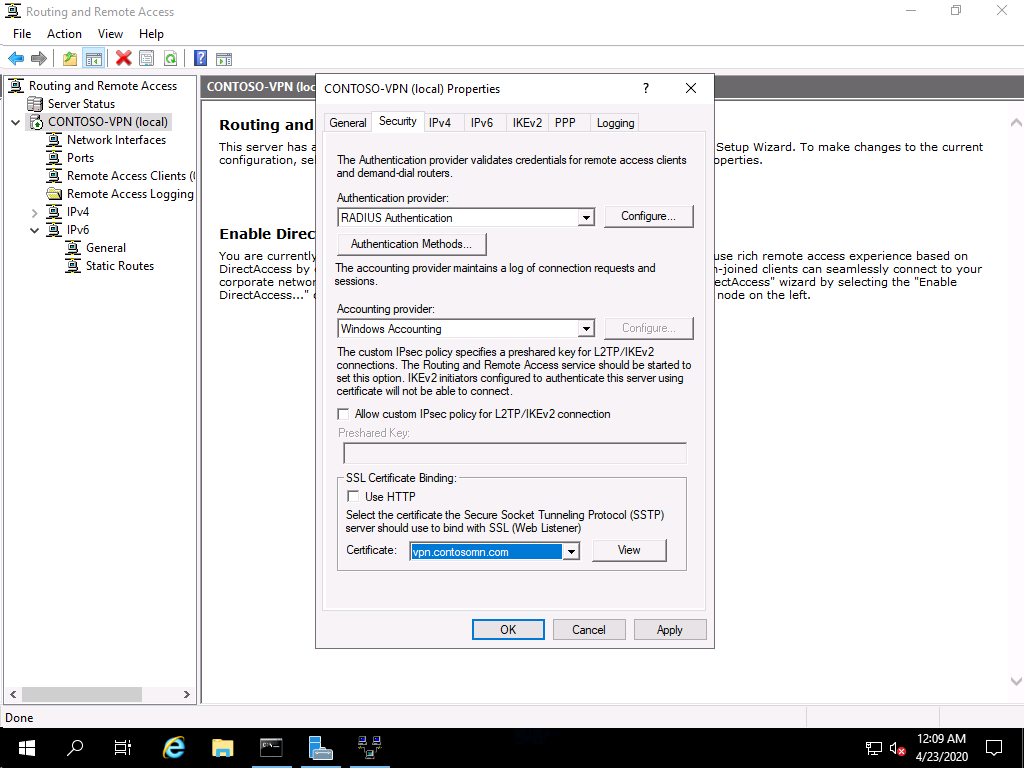Click the View certificate button

pos(629,550)
